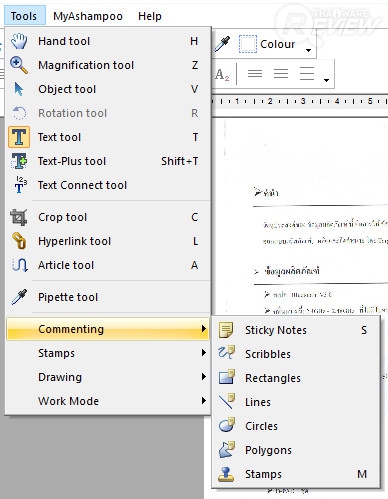Click the Hyperlink tool chain icon

19,241
